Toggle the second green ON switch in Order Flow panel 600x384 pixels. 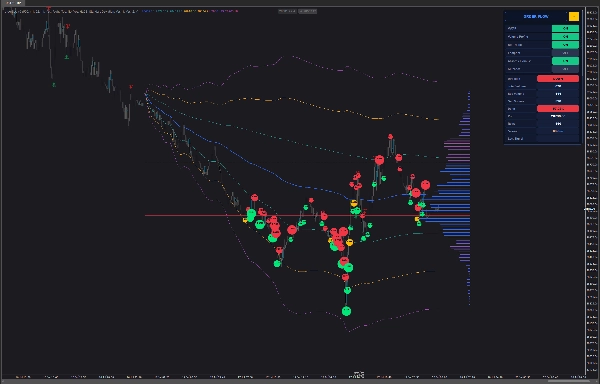click(x=565, y=37)
